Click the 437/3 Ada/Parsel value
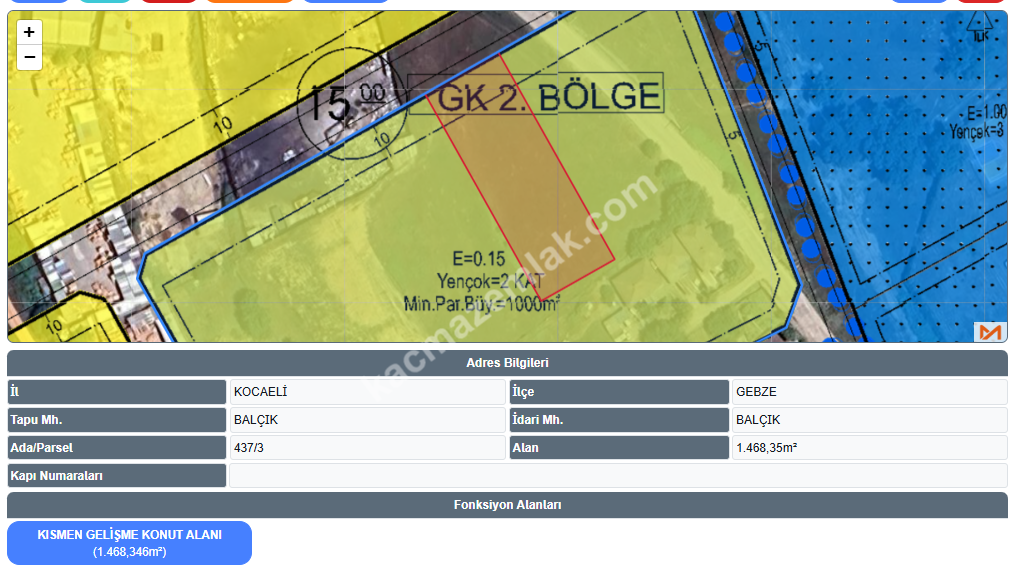 click(367, 448)
